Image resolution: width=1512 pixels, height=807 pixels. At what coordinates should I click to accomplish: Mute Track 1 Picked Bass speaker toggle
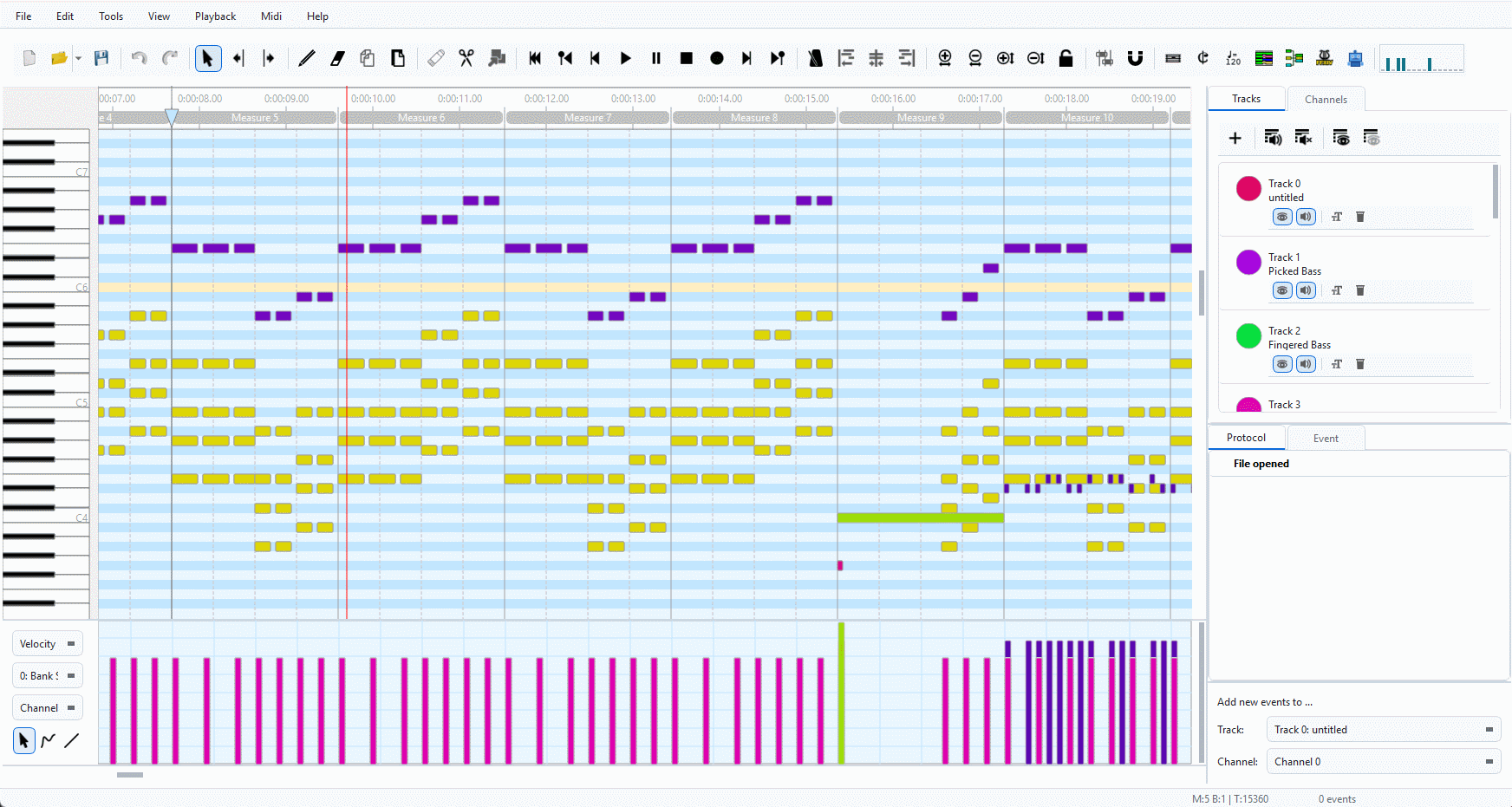[1306, 290]
